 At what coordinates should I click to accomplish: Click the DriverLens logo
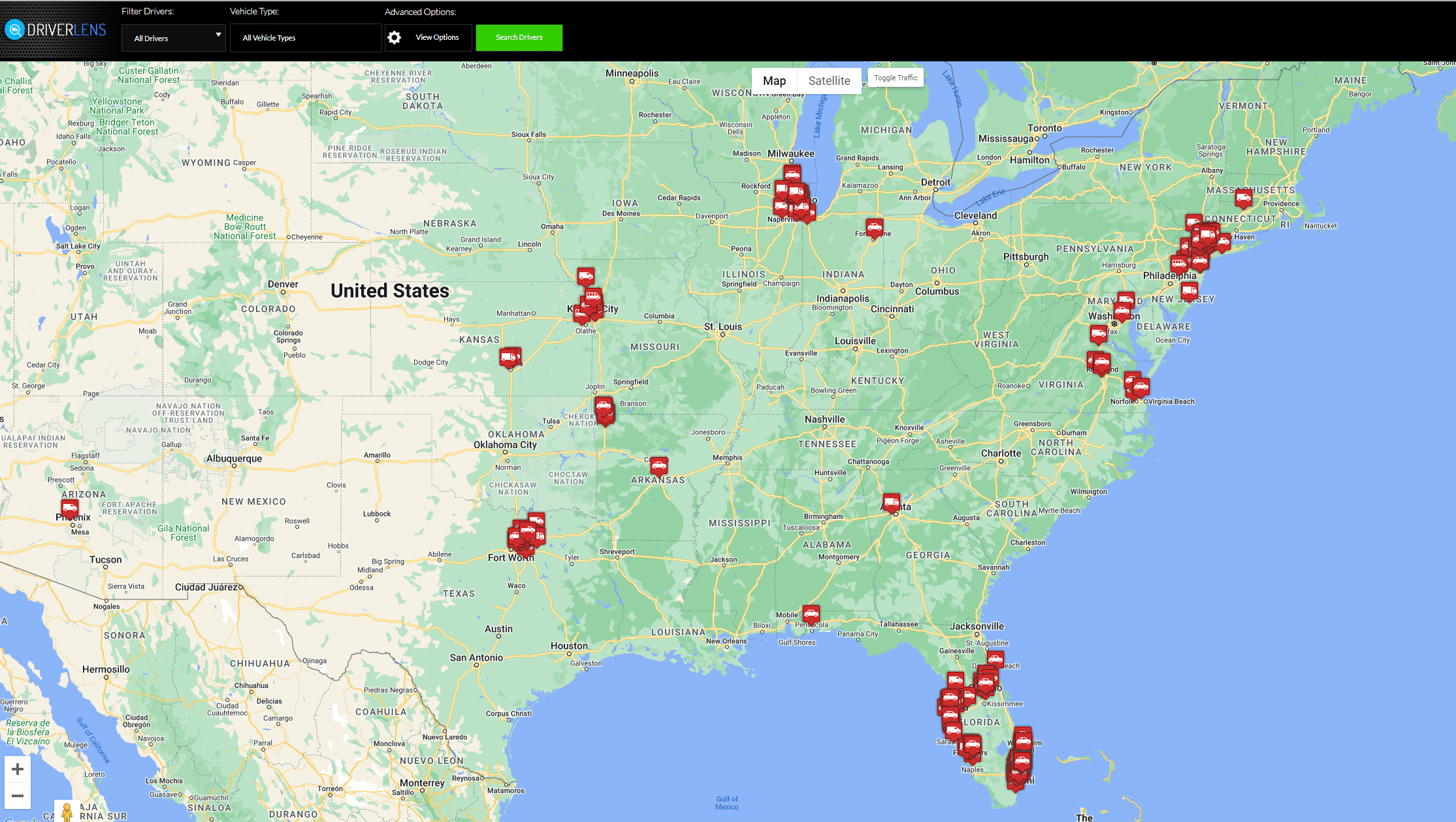click(56, 29)
